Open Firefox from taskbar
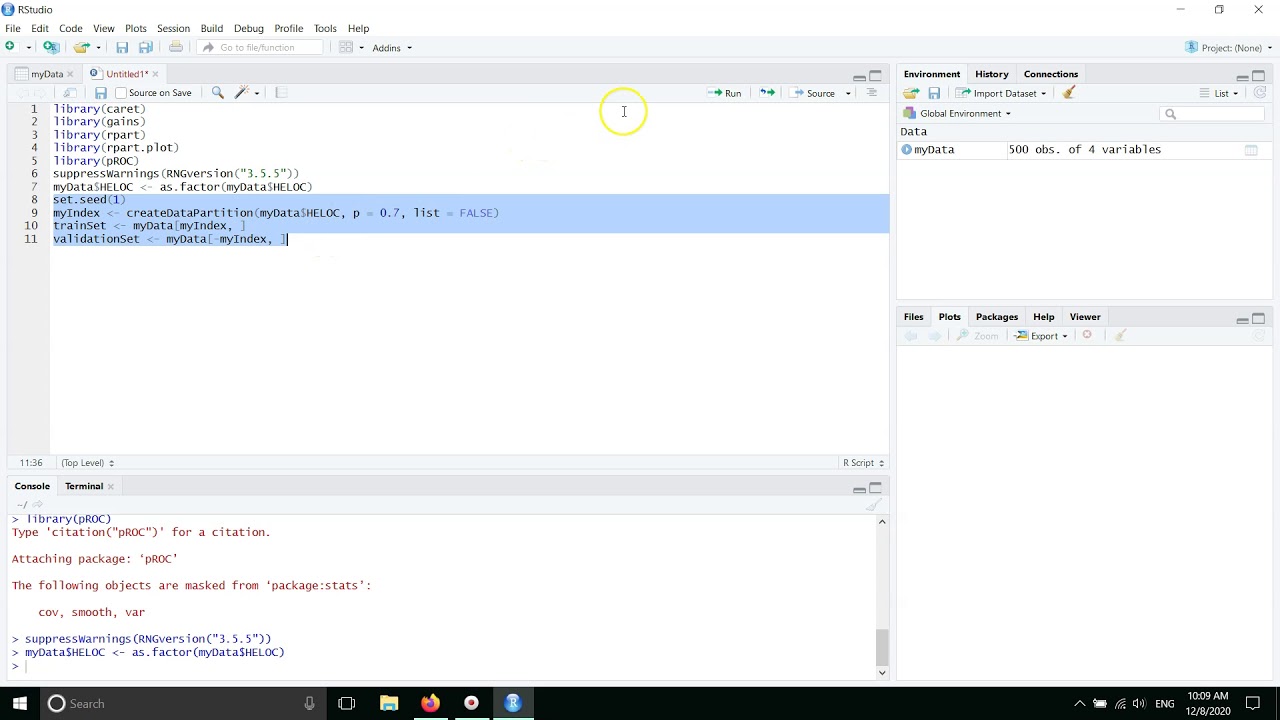 [x=430, y=703]
